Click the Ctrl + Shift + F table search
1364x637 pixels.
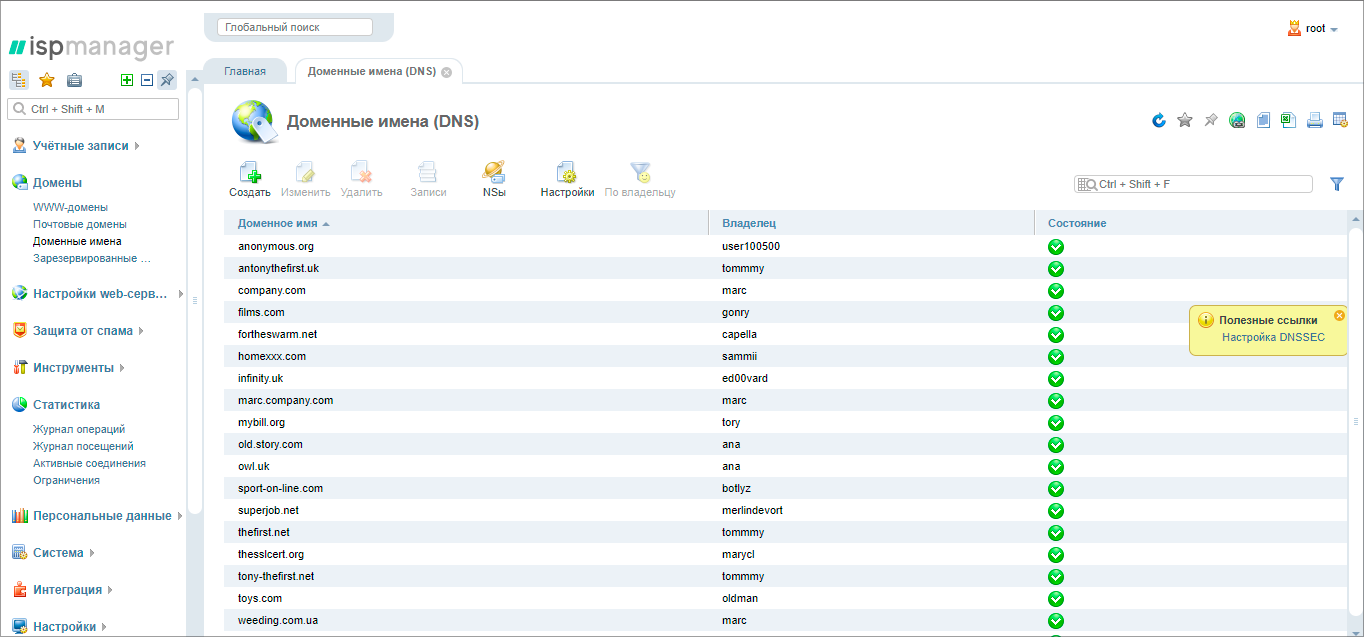click(x=1193, y=184)
